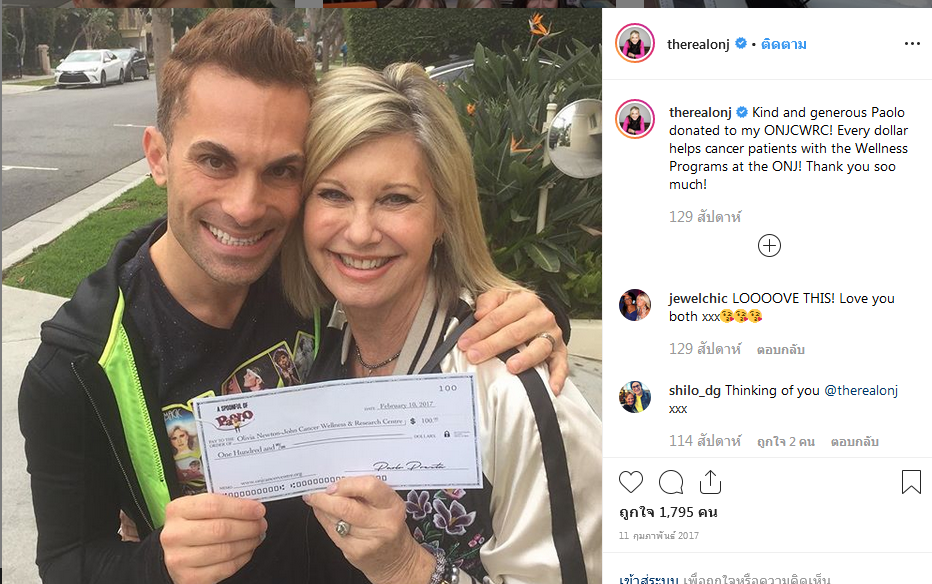Open the three-dot options menu
The width and height of the screenshot is (932, 584).
(x=912, y=44)
